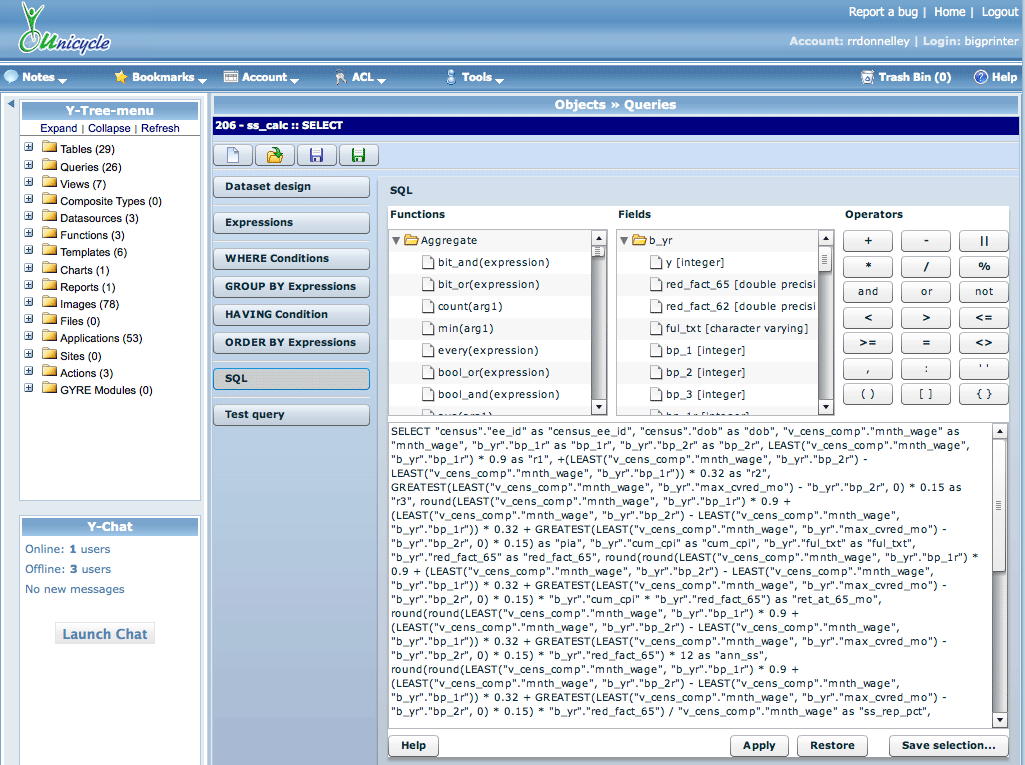Open the WHERE Conditions section
The width and height of the screenshot is (1025, 765).
click(x=291, y=259)
